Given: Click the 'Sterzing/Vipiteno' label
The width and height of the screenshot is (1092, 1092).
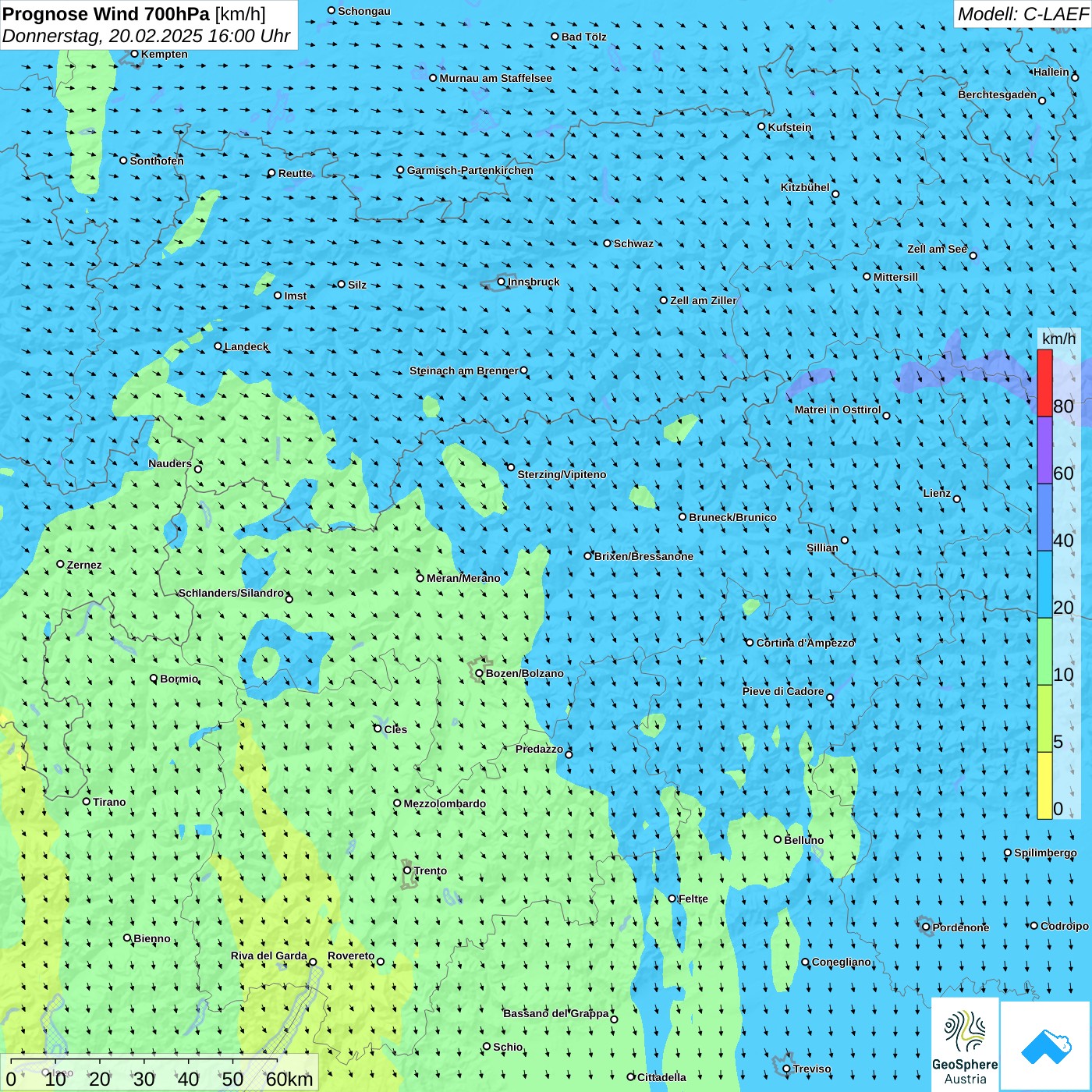Looking at the screenshot, I should [562, 474].
